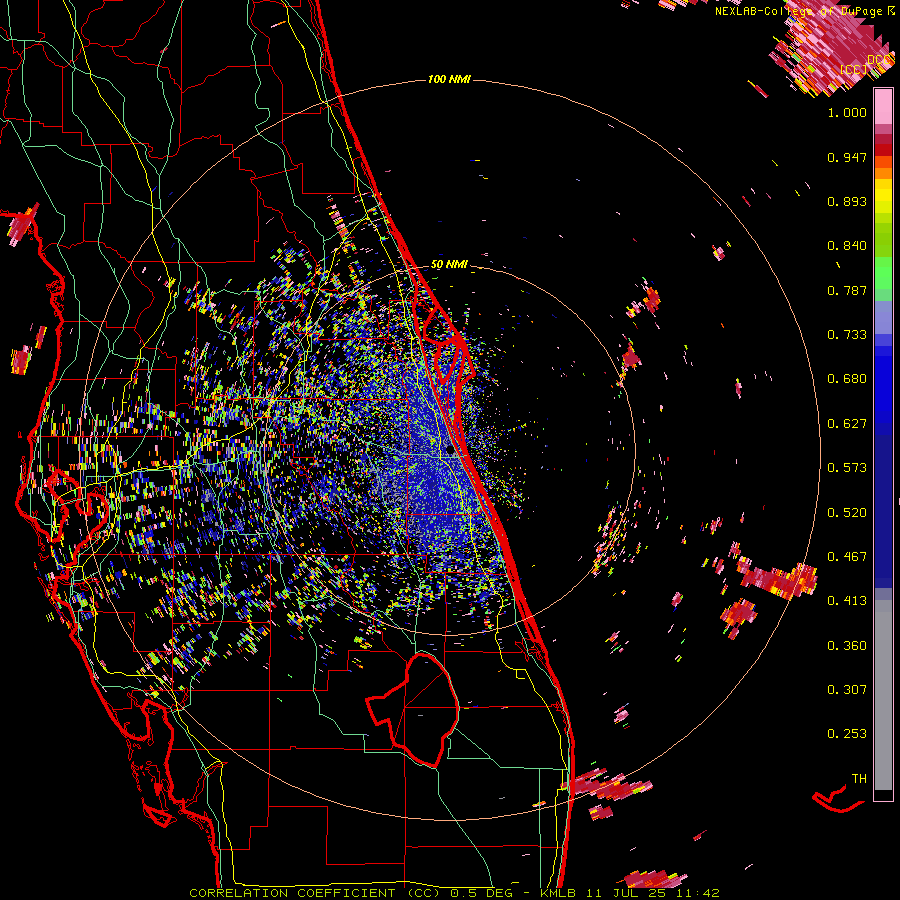Click the TH threshold label
The image size is (900, 900).
(859, 779)
